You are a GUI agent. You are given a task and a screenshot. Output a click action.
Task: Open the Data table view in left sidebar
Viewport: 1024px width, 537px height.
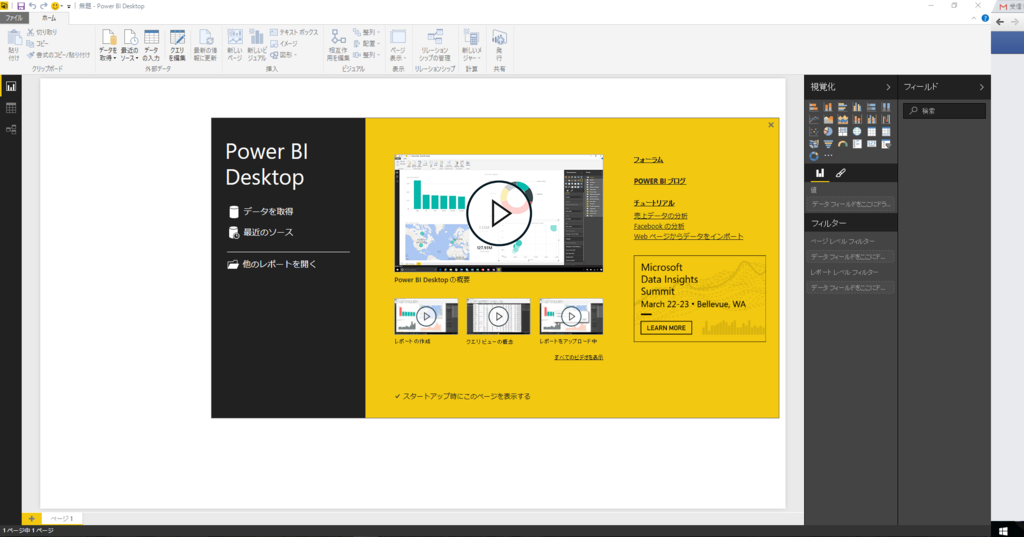tap(10, 108)
